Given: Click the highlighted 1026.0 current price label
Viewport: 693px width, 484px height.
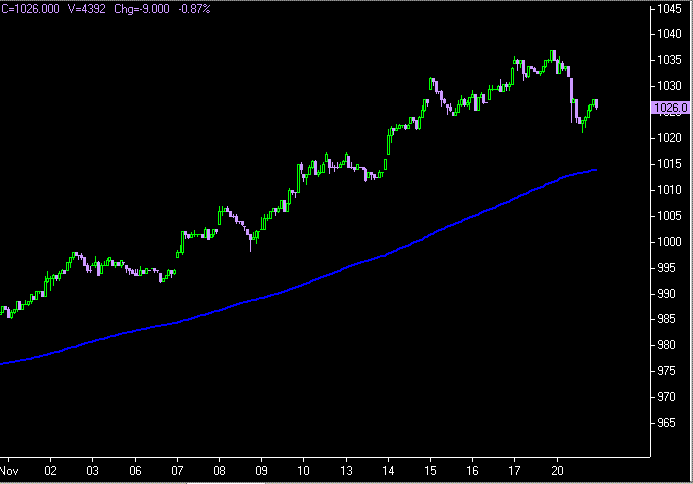Looking at the screenshot, I should pyautogui.click(x=670, y=107).
